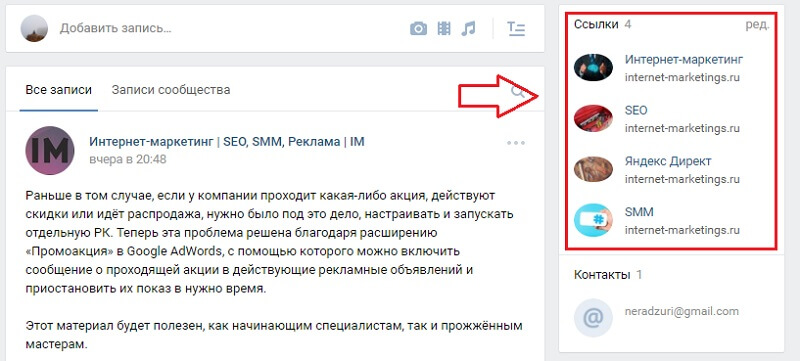Click internet-marketings.ru under Интернет-маркетинг
Image resolution: width=800 pixels, height=361 pixels.
click(682, 78)
